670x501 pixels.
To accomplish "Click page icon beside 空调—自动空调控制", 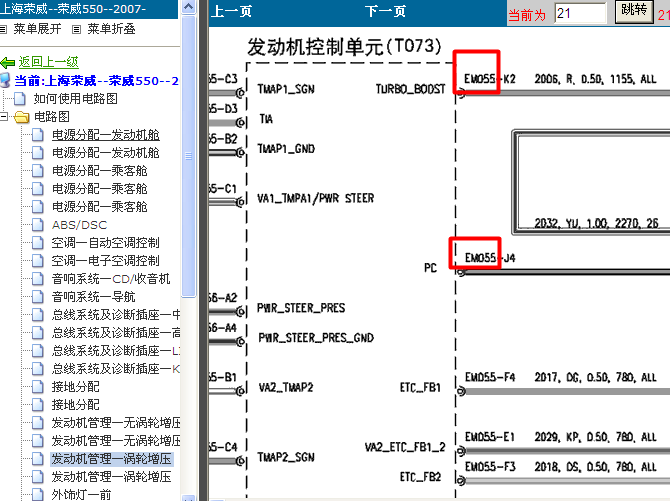I will [x=38, y=243].
